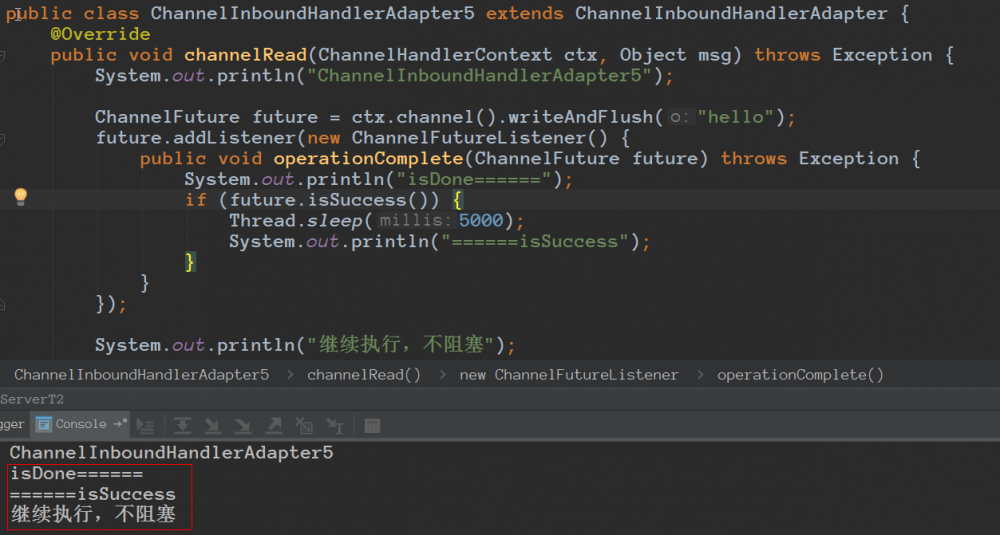Click the Drop Frame debug icon

(x=304, y=425)
